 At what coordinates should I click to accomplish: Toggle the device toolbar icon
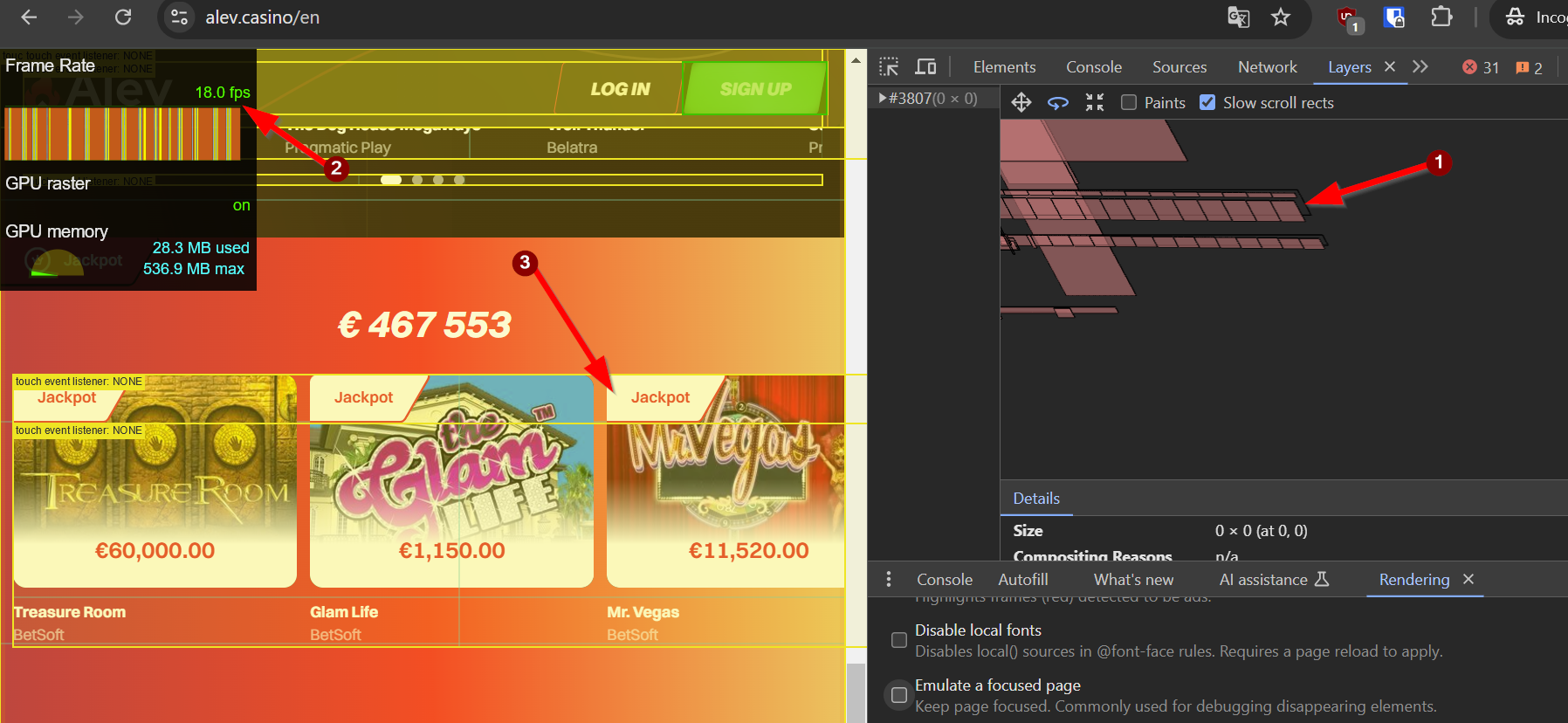pyautogui.click(x=925, y=67)
